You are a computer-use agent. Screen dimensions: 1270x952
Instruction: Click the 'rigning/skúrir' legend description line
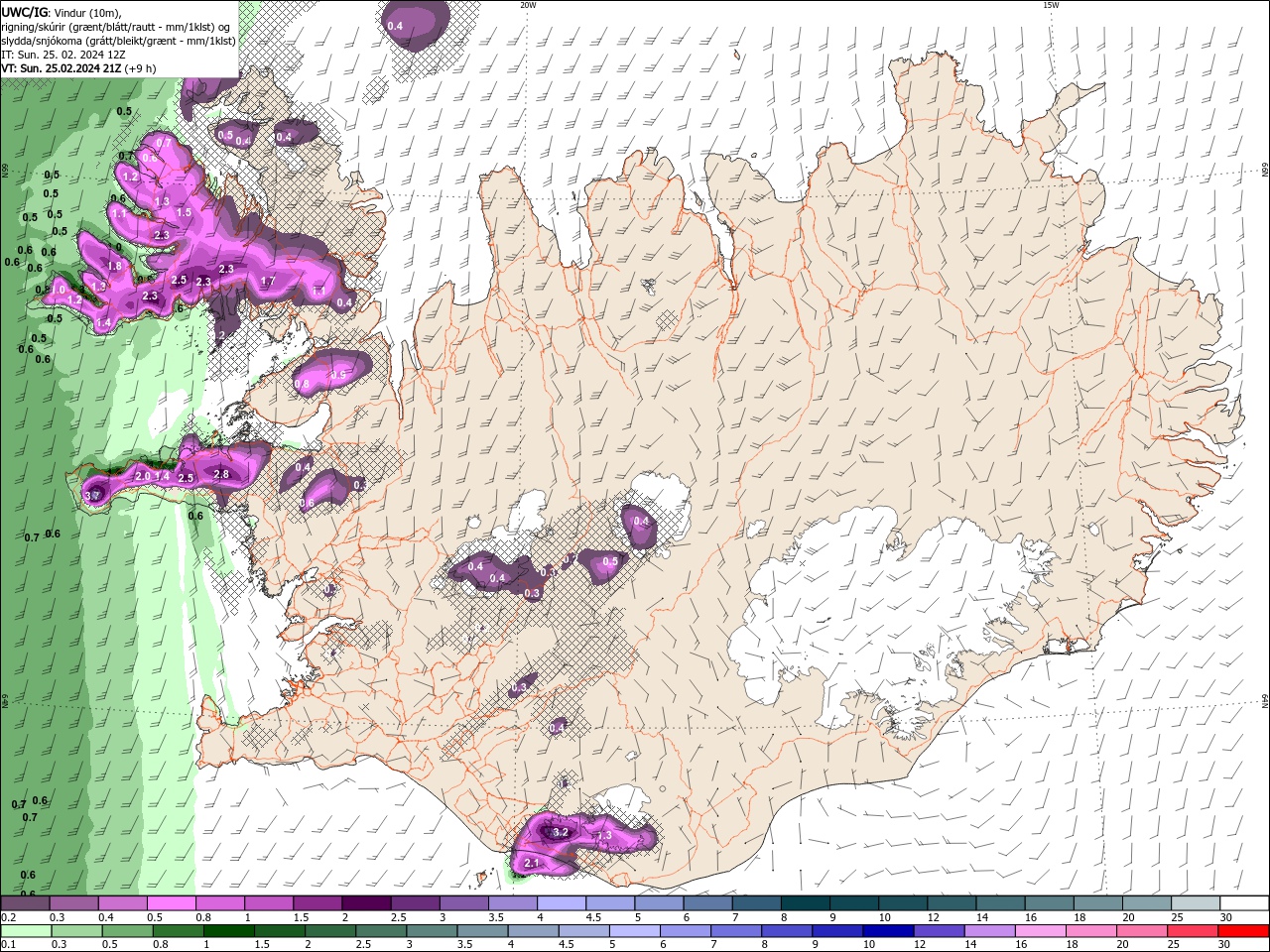coord(116,27)
